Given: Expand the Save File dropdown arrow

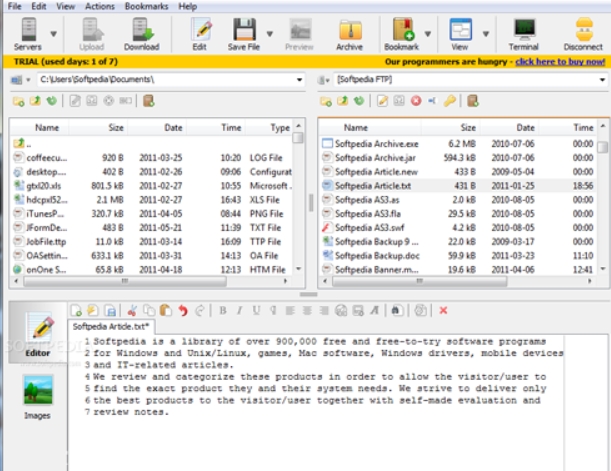Looking at the screenshot, I should 270,34.
